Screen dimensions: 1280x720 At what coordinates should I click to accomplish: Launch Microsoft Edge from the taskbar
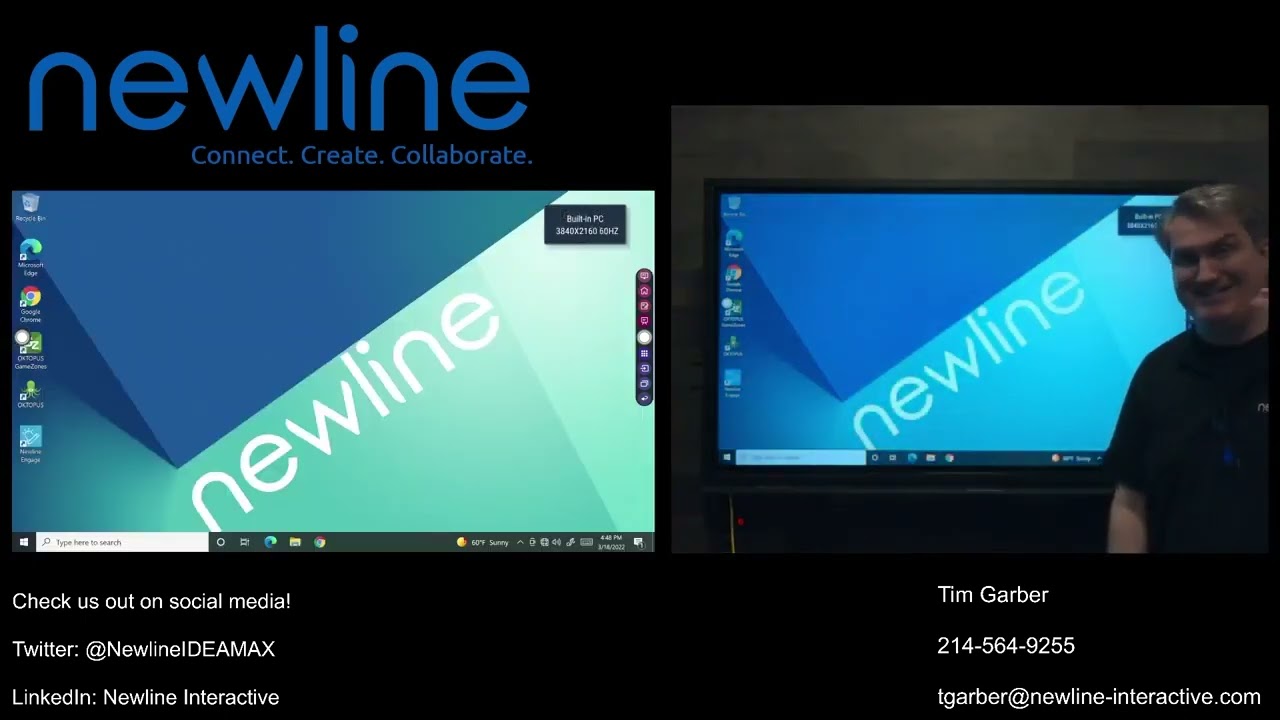(270, 542)
